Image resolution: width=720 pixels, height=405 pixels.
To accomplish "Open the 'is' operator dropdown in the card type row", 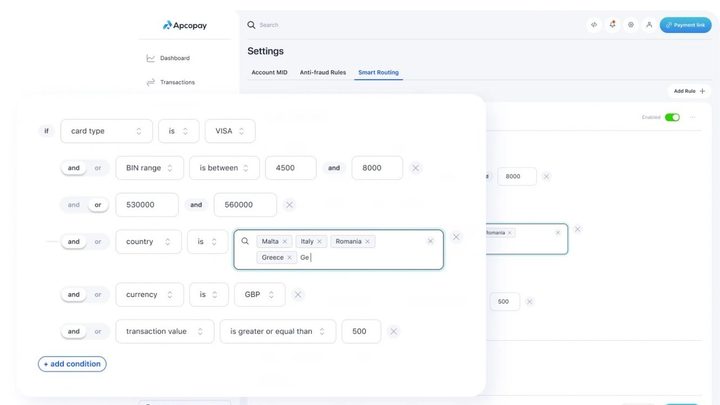I will pos(179,131).
